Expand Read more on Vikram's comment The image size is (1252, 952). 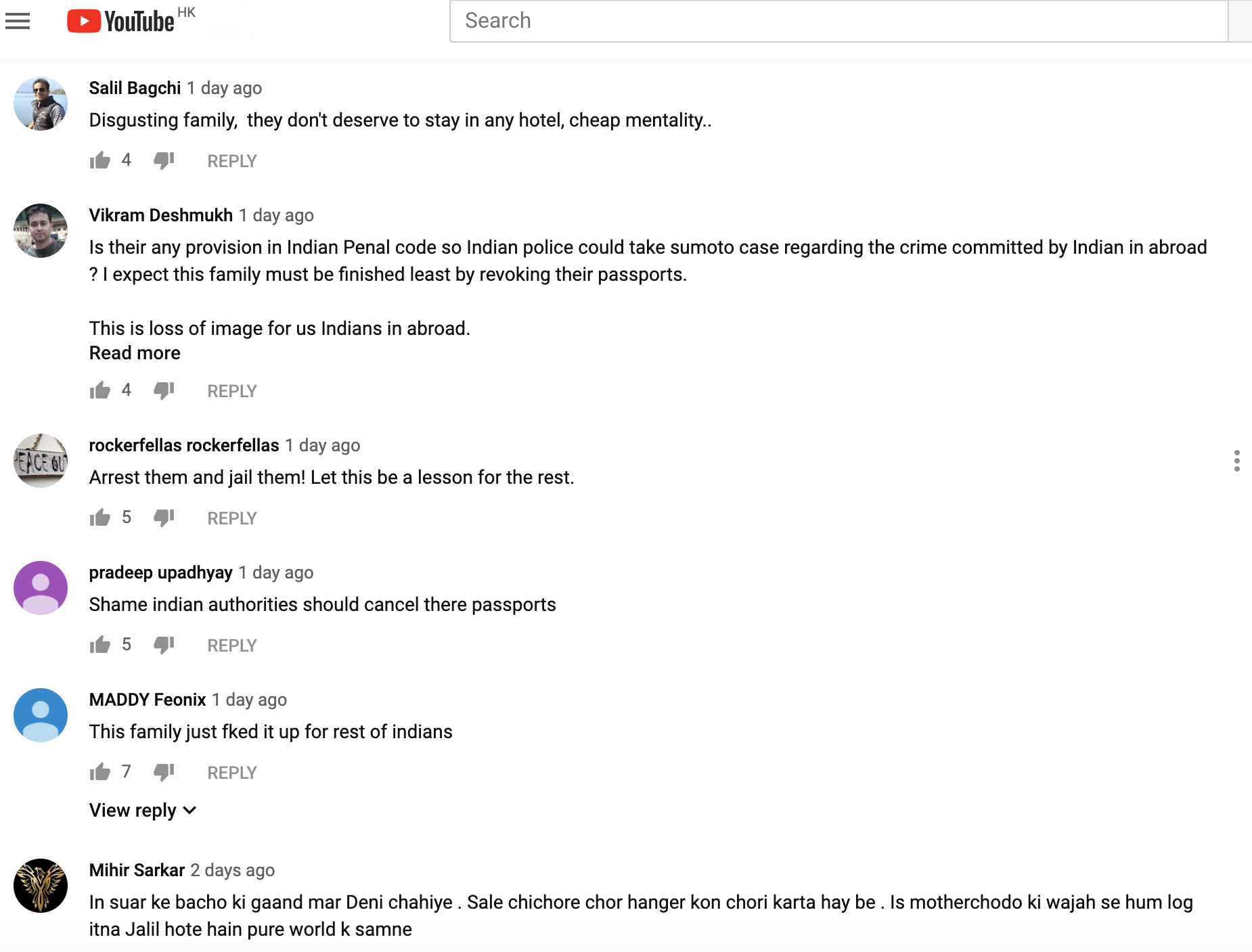pyautogui.click(x=135, y=353)
